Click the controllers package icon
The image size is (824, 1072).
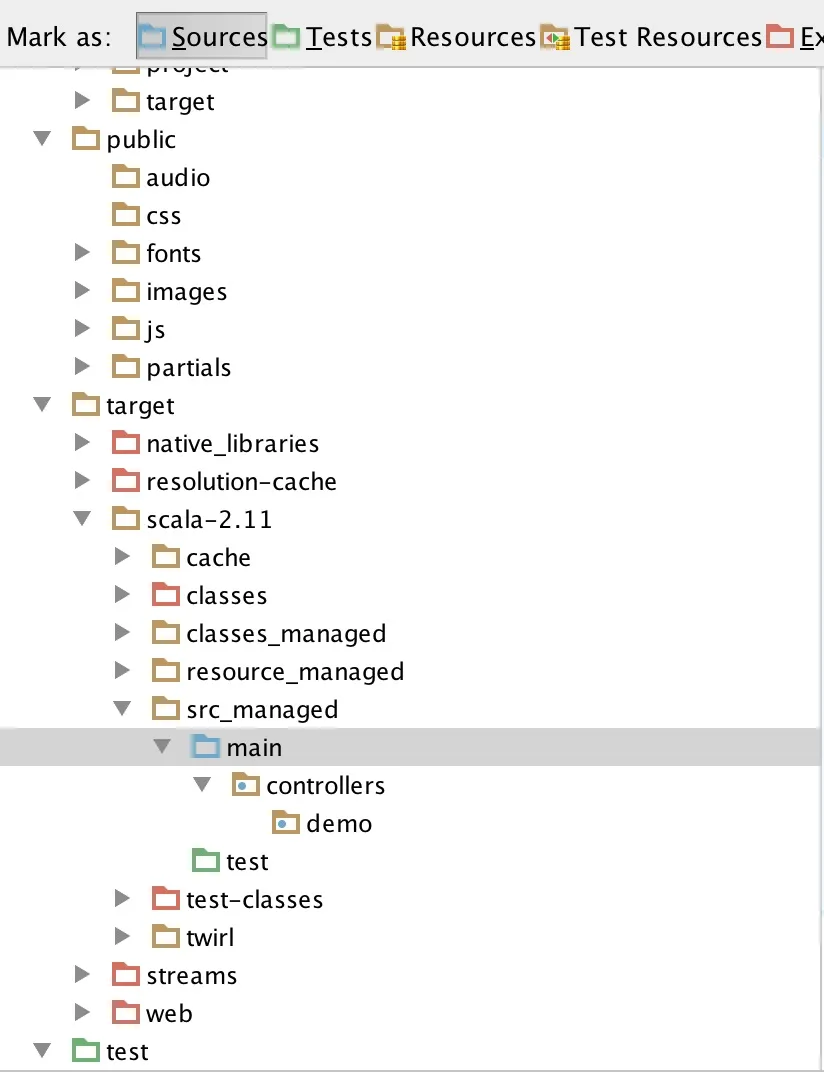pyautogui.click(x=246, y=784)
